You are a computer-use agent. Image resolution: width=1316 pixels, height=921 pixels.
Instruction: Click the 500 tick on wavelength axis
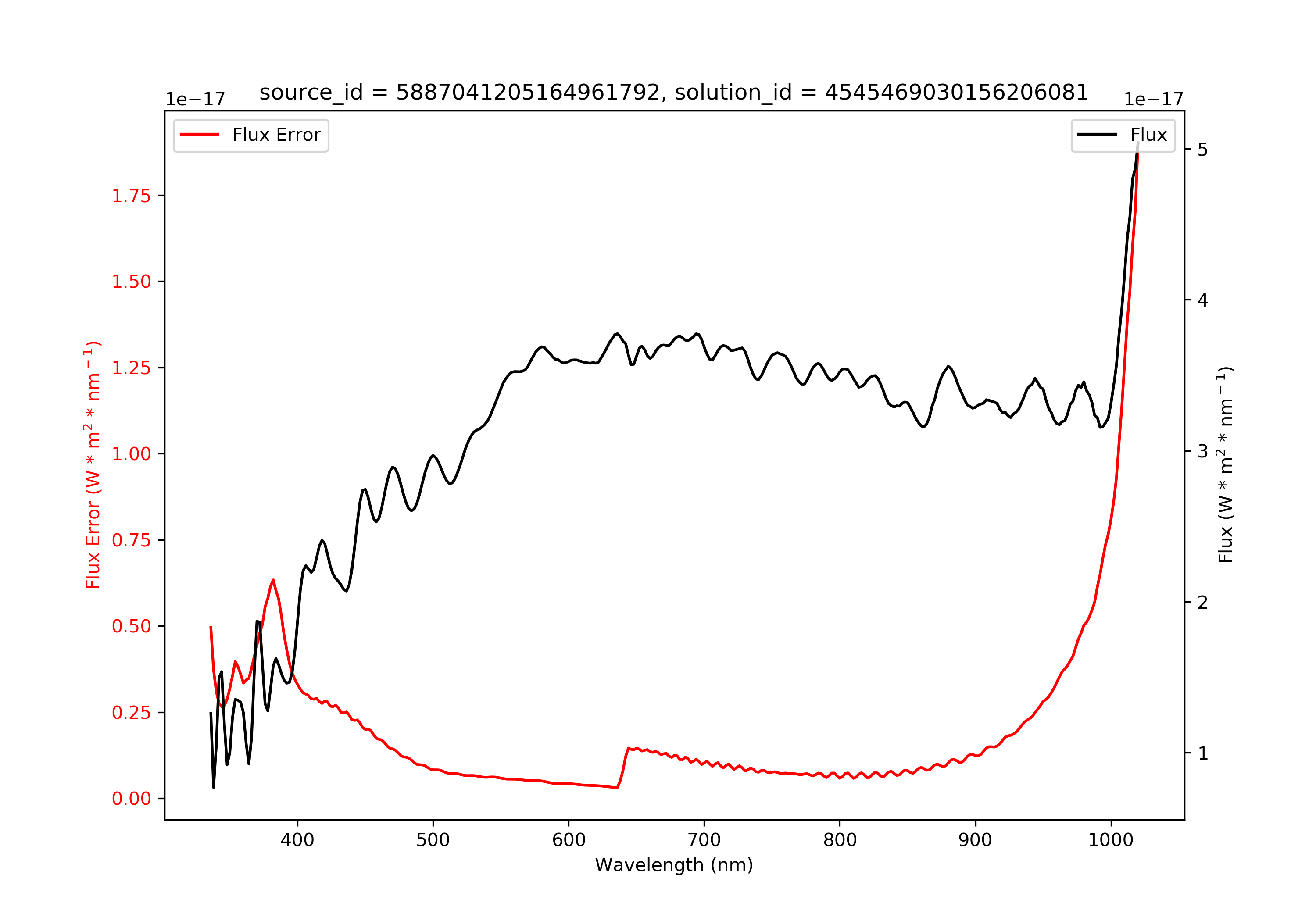(x=433, y=840)
